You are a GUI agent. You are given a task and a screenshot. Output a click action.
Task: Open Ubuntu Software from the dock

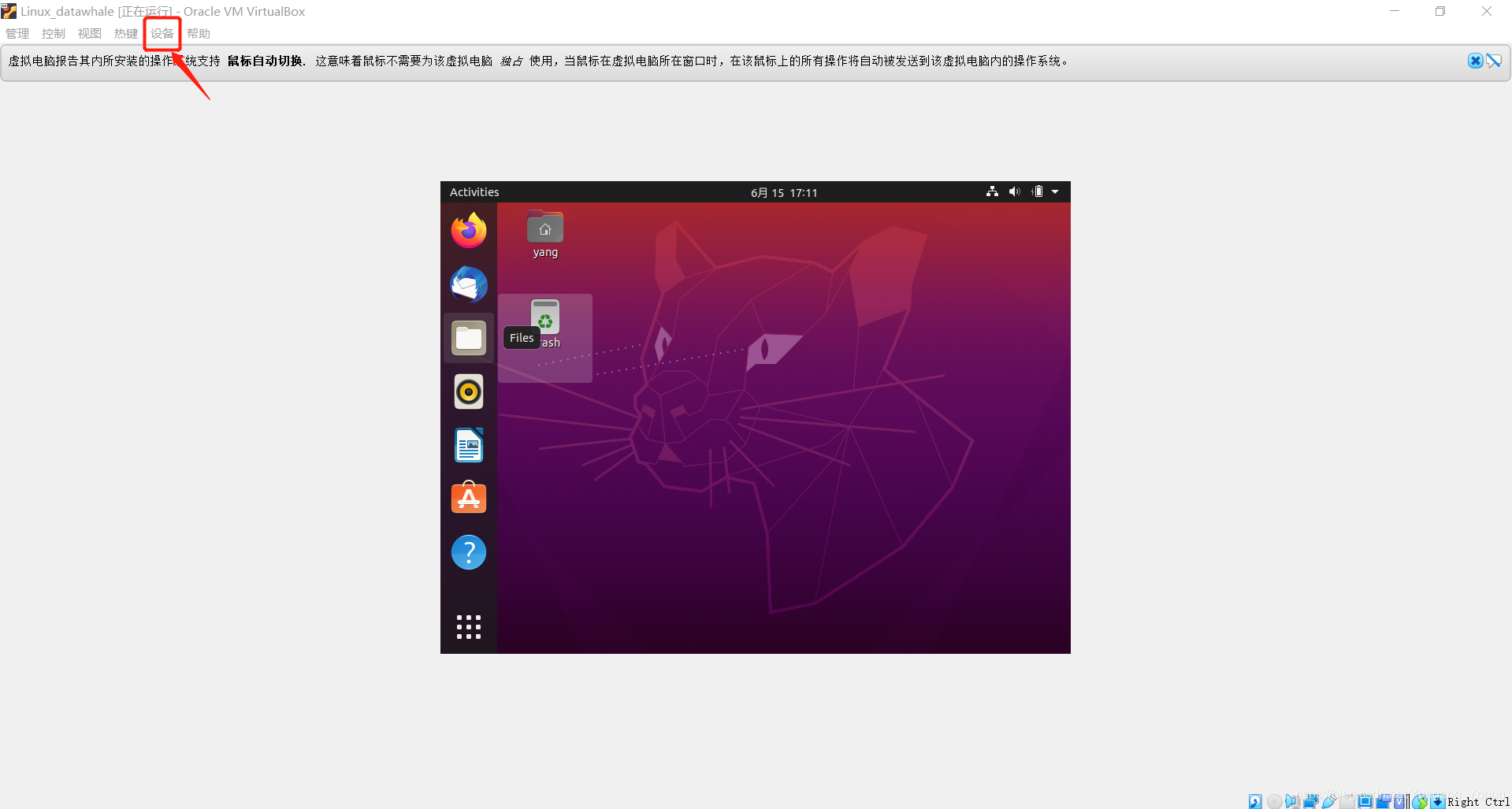(469, 498)
